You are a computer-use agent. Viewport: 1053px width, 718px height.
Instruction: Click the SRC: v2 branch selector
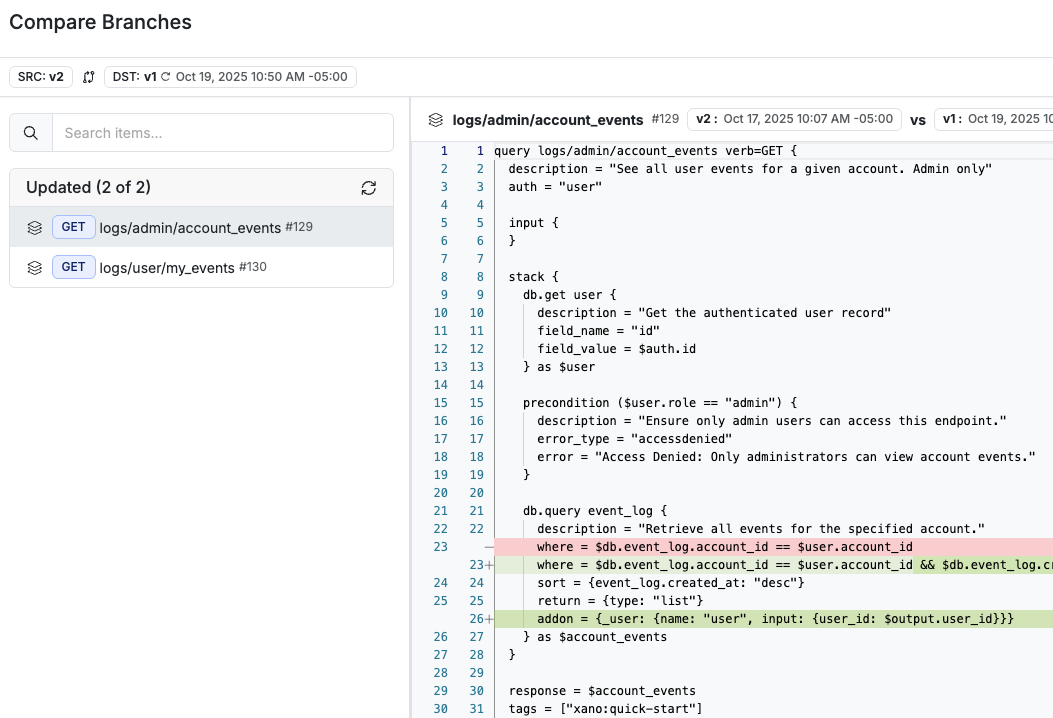[x=41, y=77]
